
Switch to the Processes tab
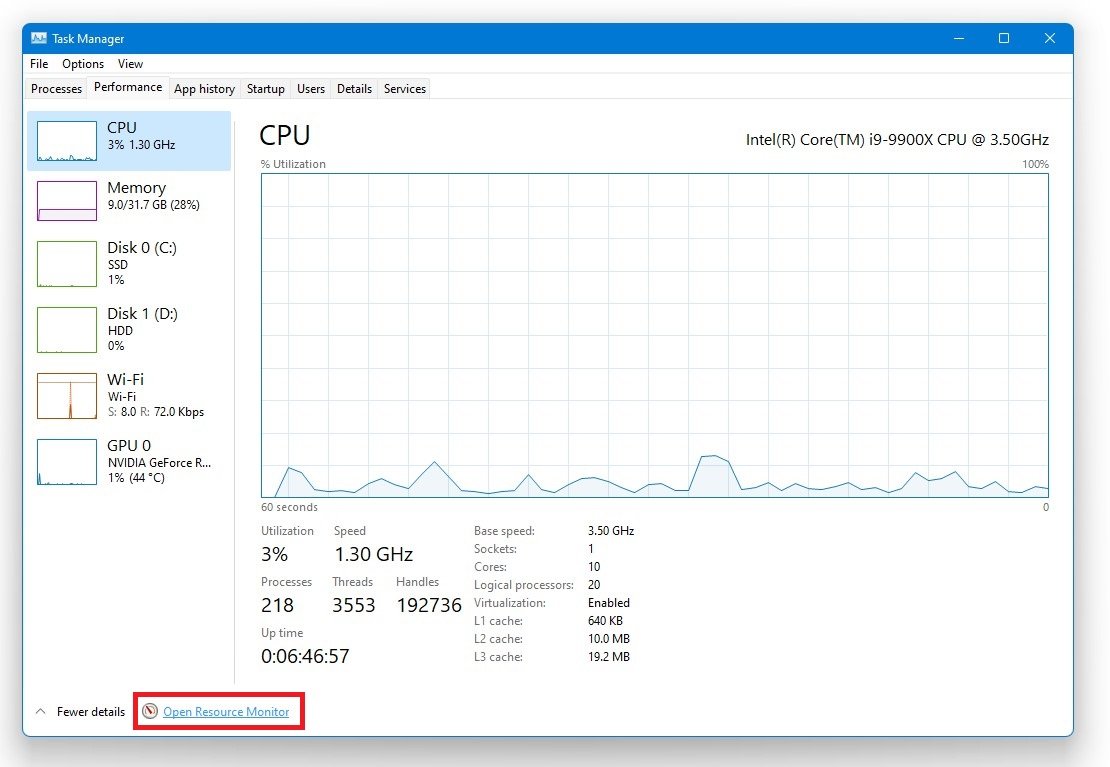[55, 88]
